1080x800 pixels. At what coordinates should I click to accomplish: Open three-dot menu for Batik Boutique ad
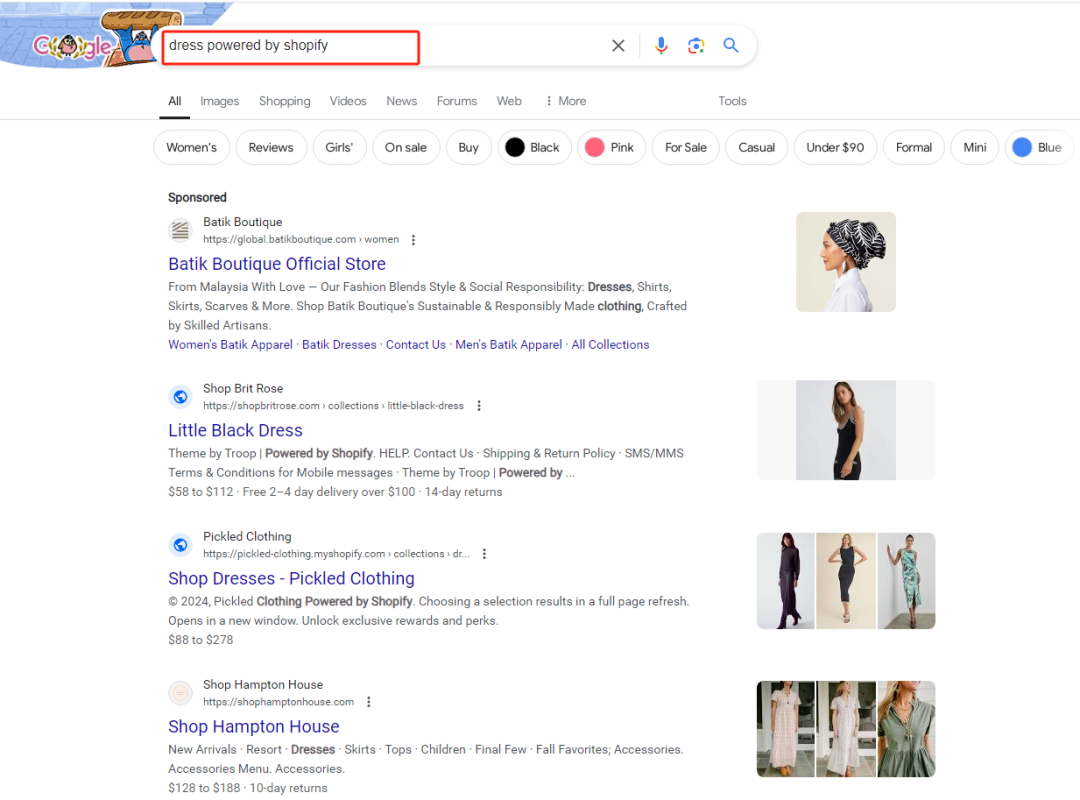[413, 240]
